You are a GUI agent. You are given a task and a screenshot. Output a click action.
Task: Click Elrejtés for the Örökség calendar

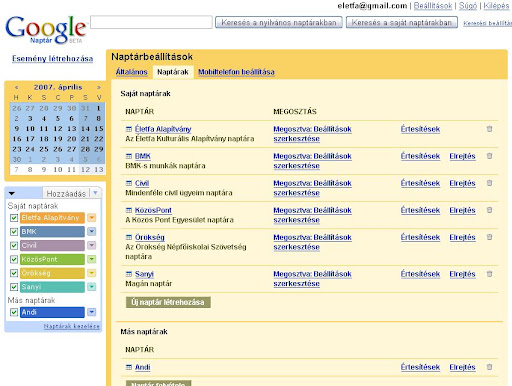pos(462,237)
